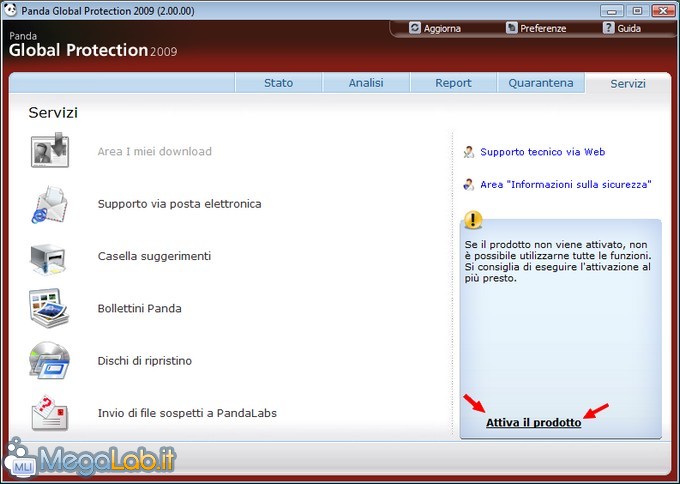
Task: Click the icon beside Informazioni sulla sicurezza
Action: click(469, 185)
